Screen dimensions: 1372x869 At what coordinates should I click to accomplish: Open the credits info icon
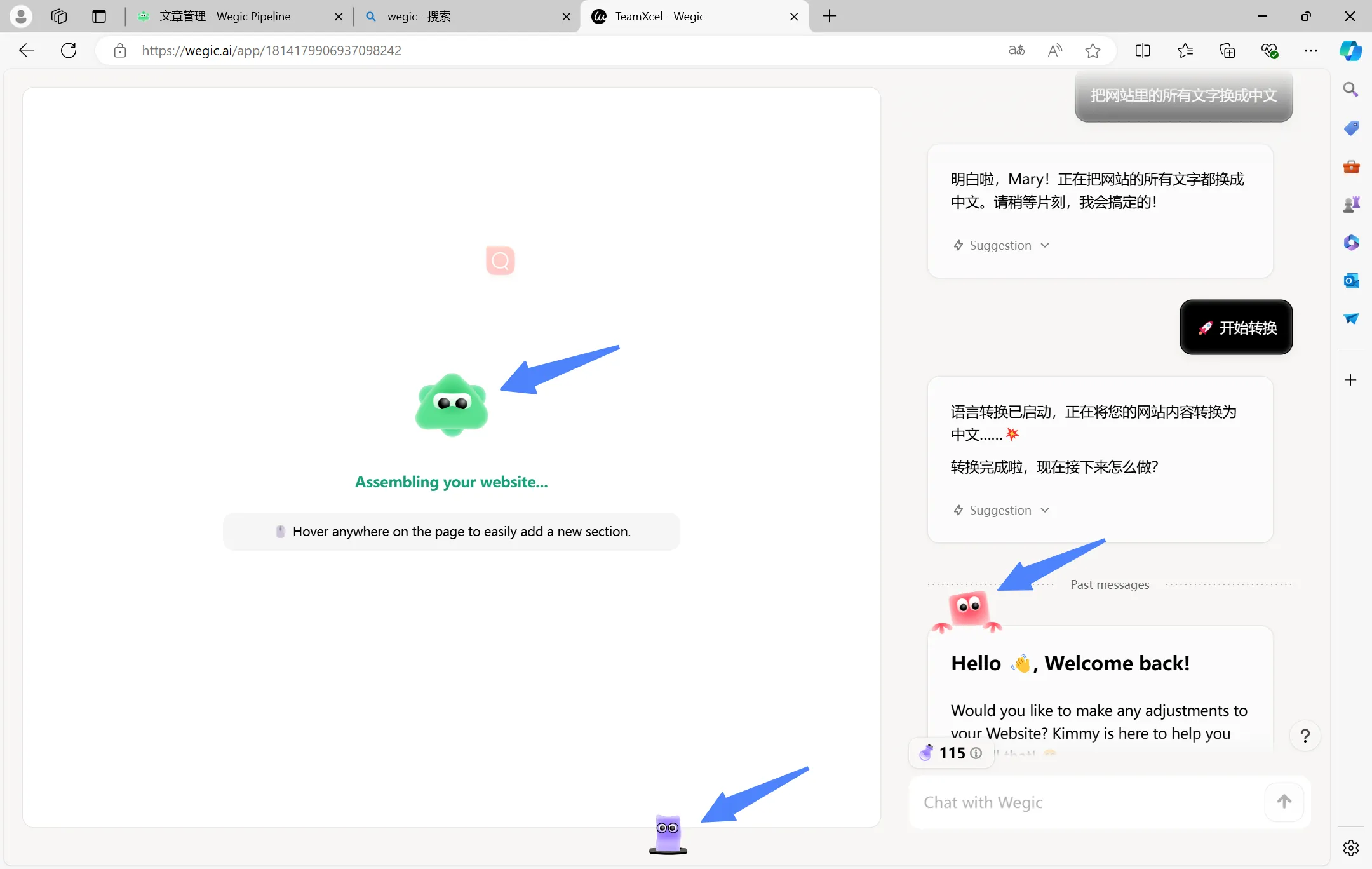click(976, 753)
